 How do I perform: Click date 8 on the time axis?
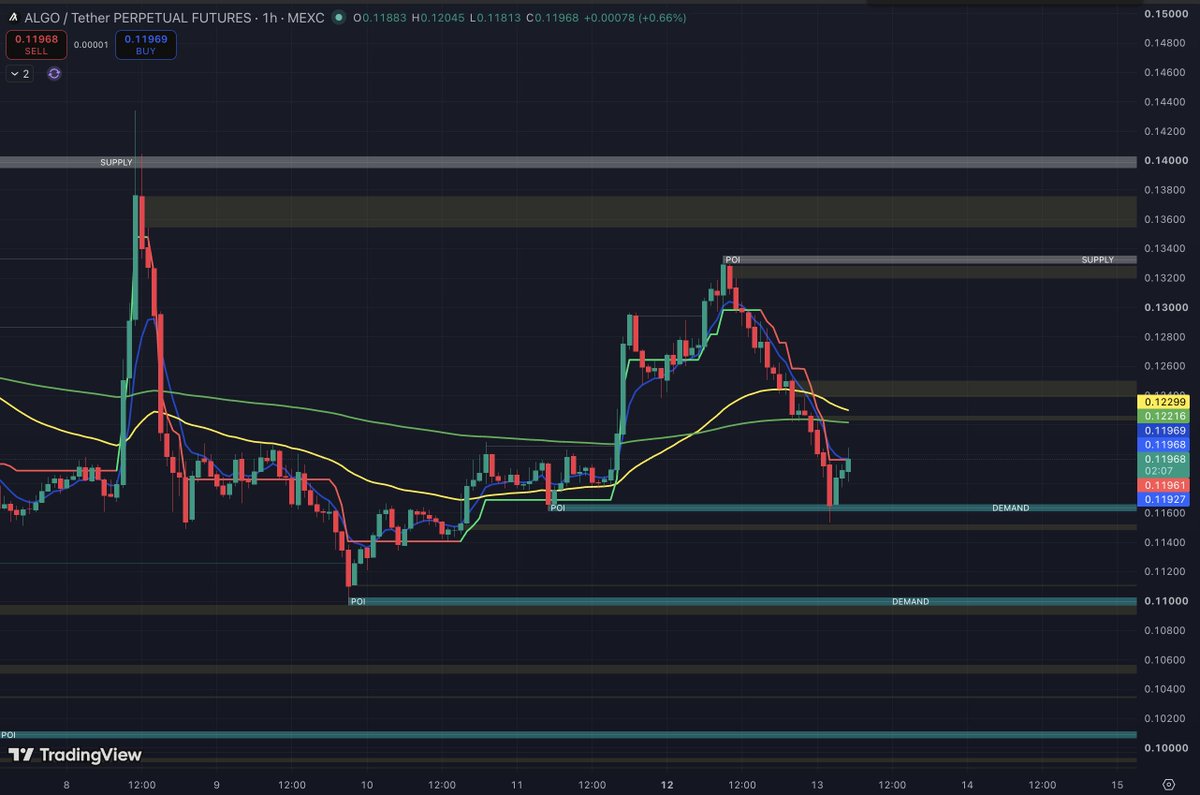click(x=66, y=784)
